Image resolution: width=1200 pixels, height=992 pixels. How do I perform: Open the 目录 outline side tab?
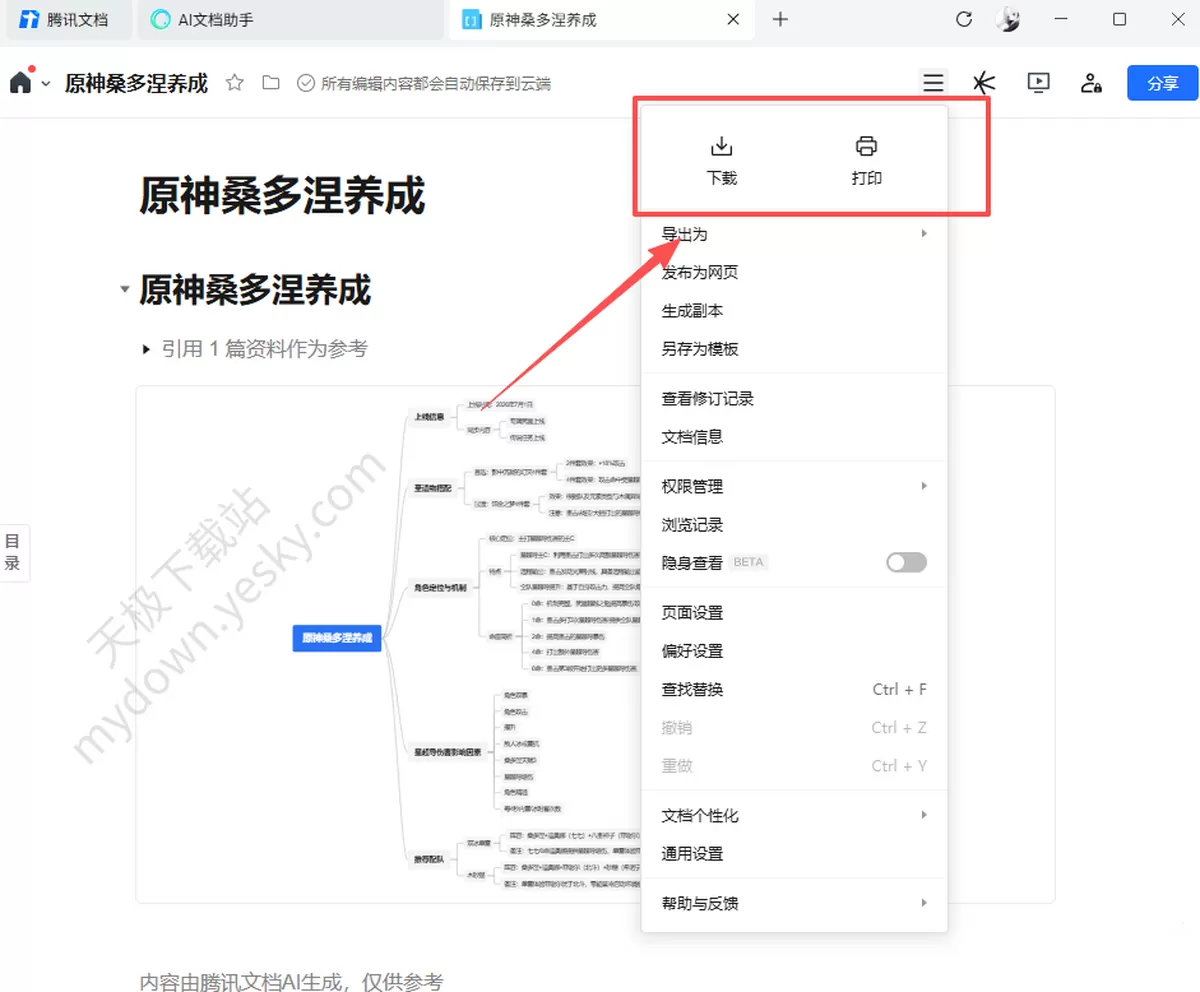point(12,552)
